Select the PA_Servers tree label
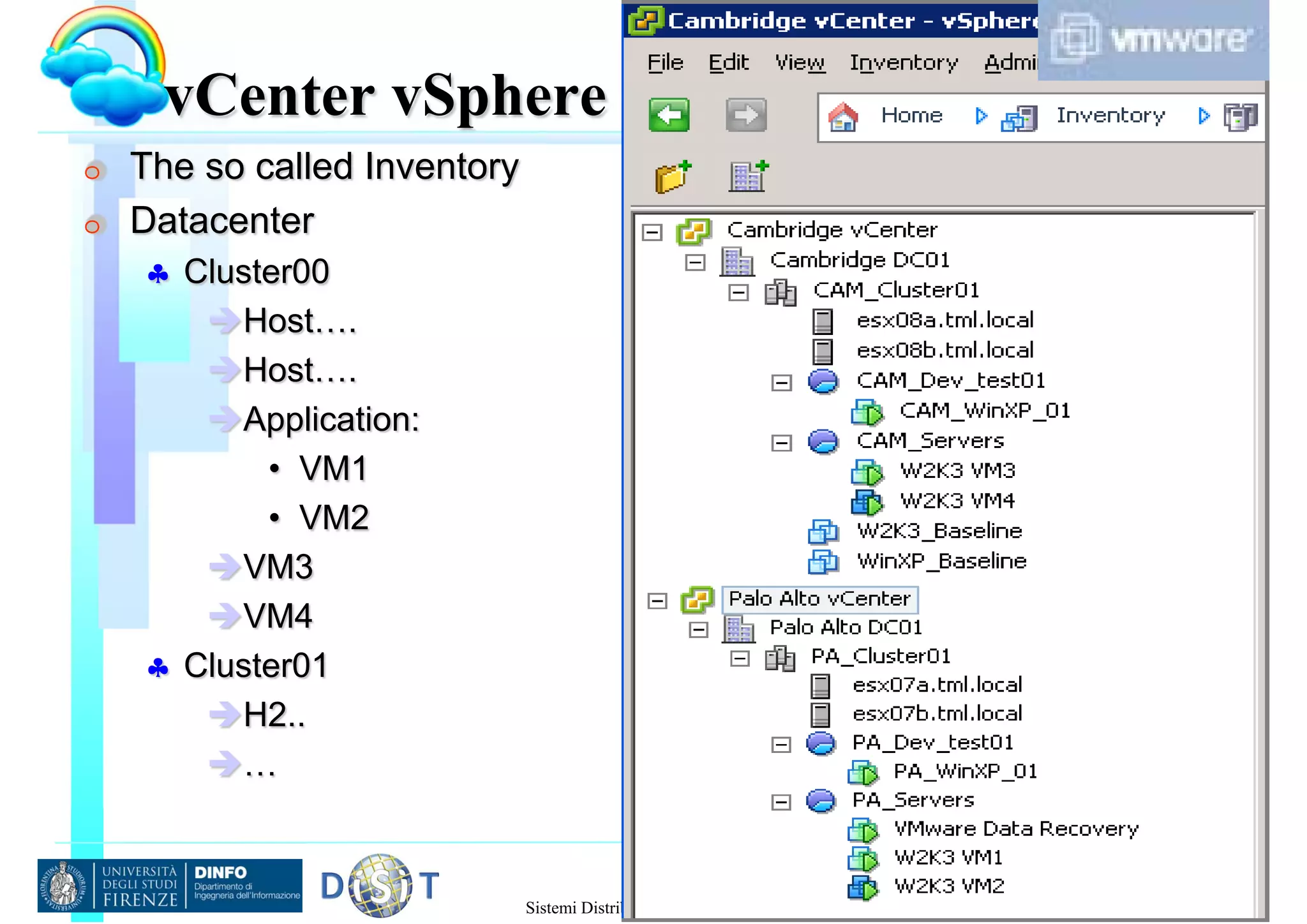 pos(913,800)
